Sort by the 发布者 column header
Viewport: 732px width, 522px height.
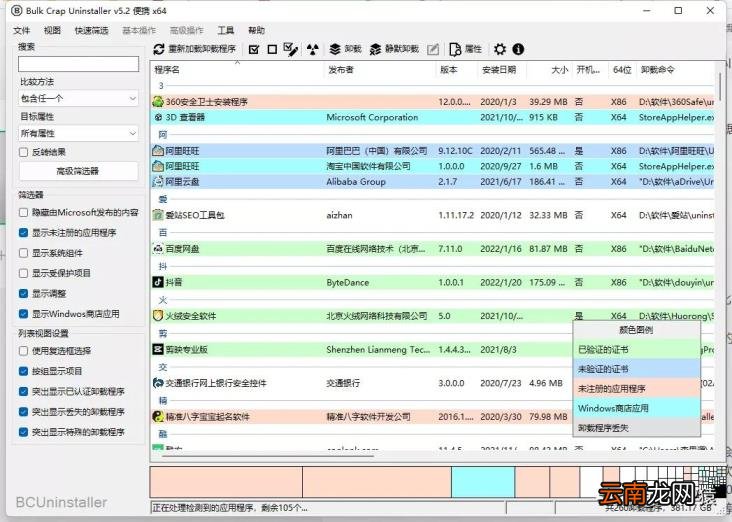380,70
